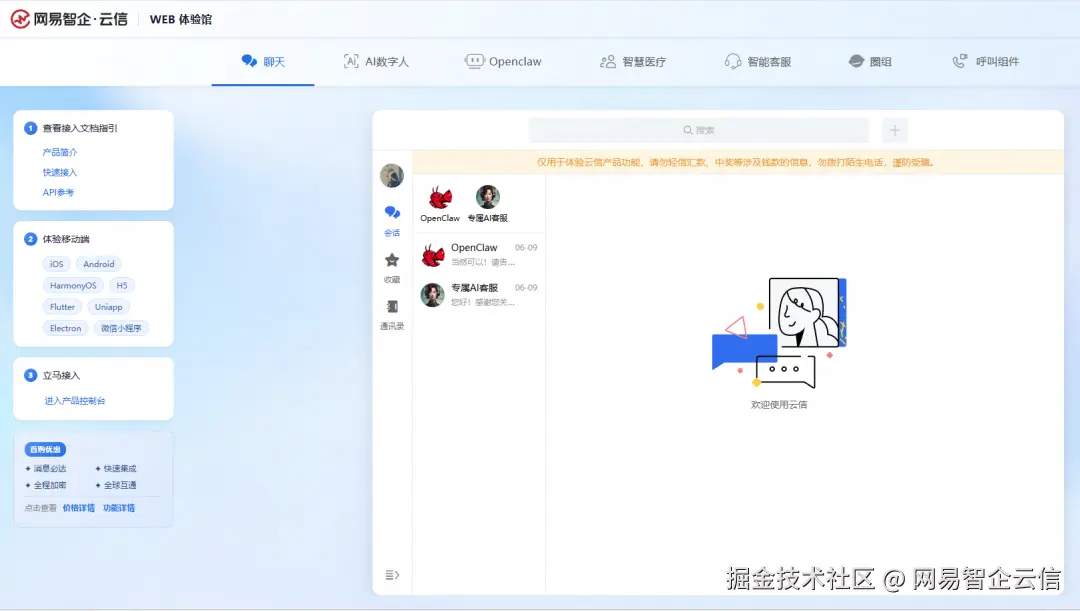Screen dimensions: 1080x611
Task: Click the WEB 体验馆 title
Action: 180,19
